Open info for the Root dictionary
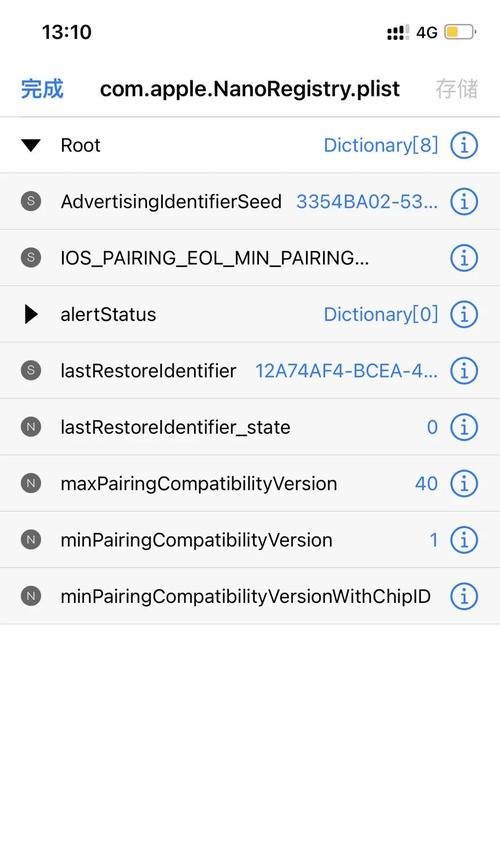 (x=464, y=145)
